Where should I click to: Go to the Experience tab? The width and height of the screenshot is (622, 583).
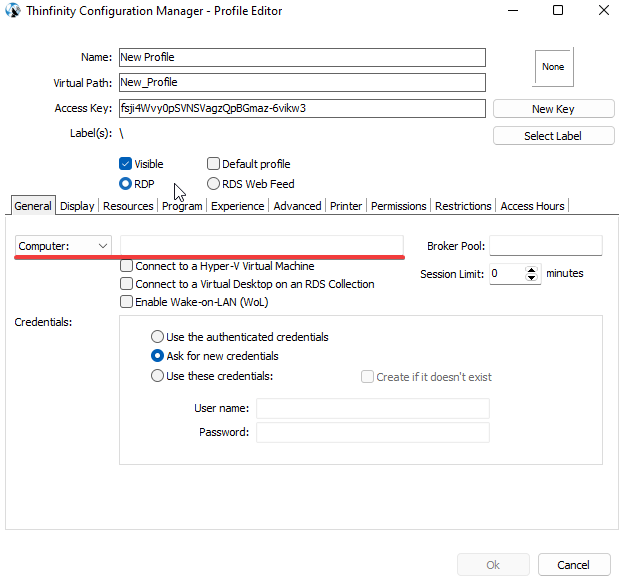(238, 206)
